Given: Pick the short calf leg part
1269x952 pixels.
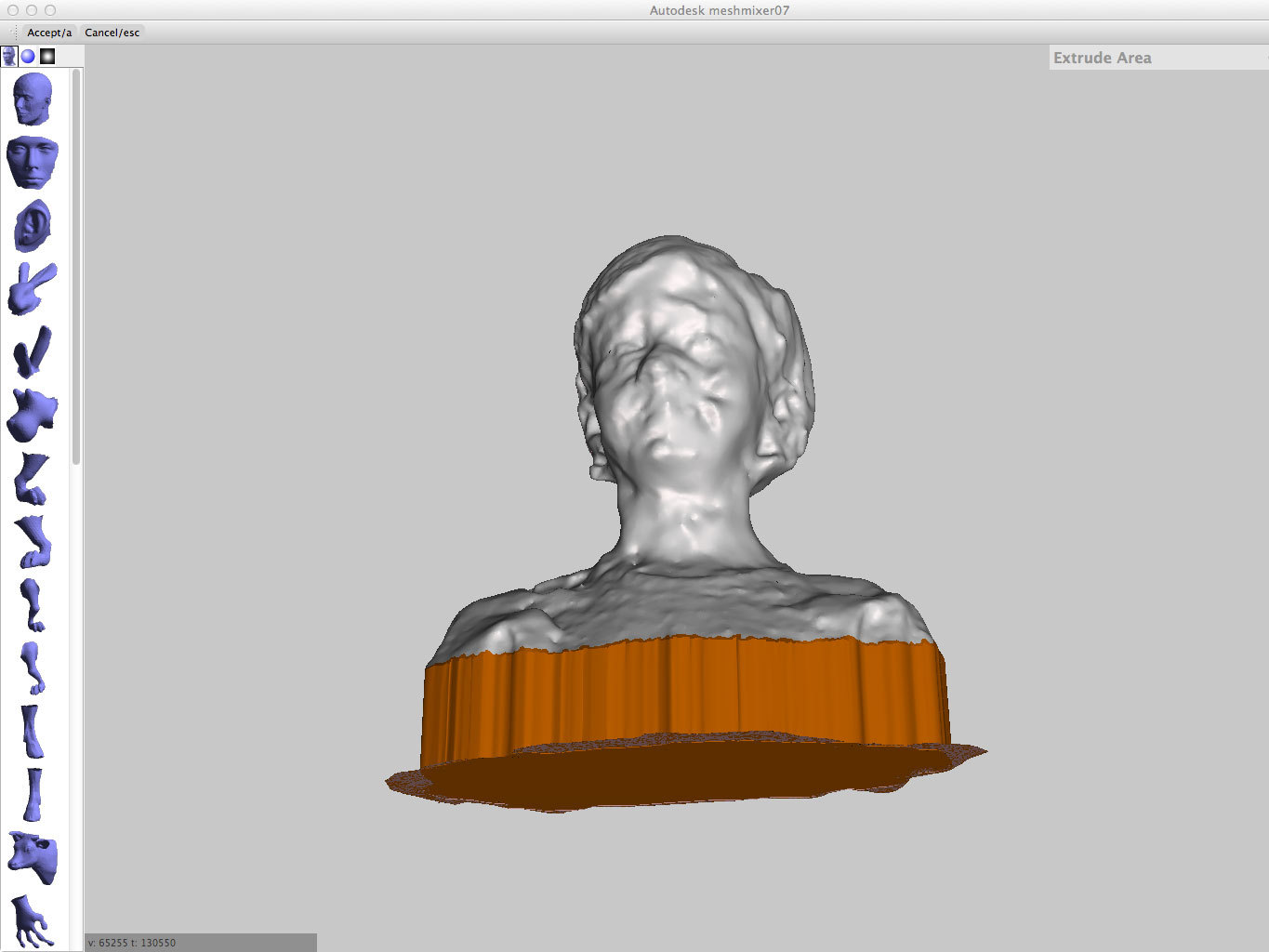Looking at the screenshot, I should coord(32,731).
